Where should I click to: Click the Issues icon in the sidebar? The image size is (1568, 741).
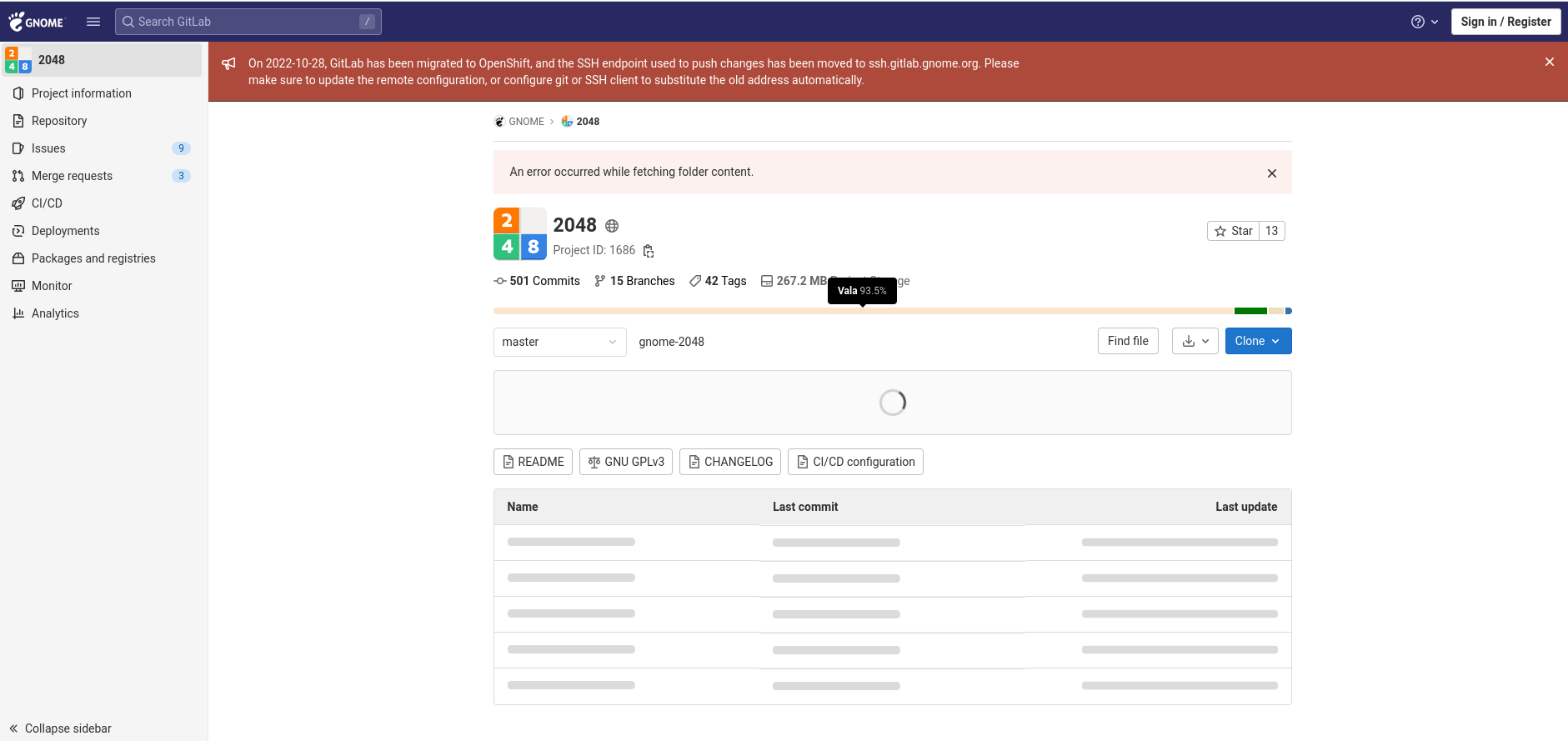(x=18, y=148)
